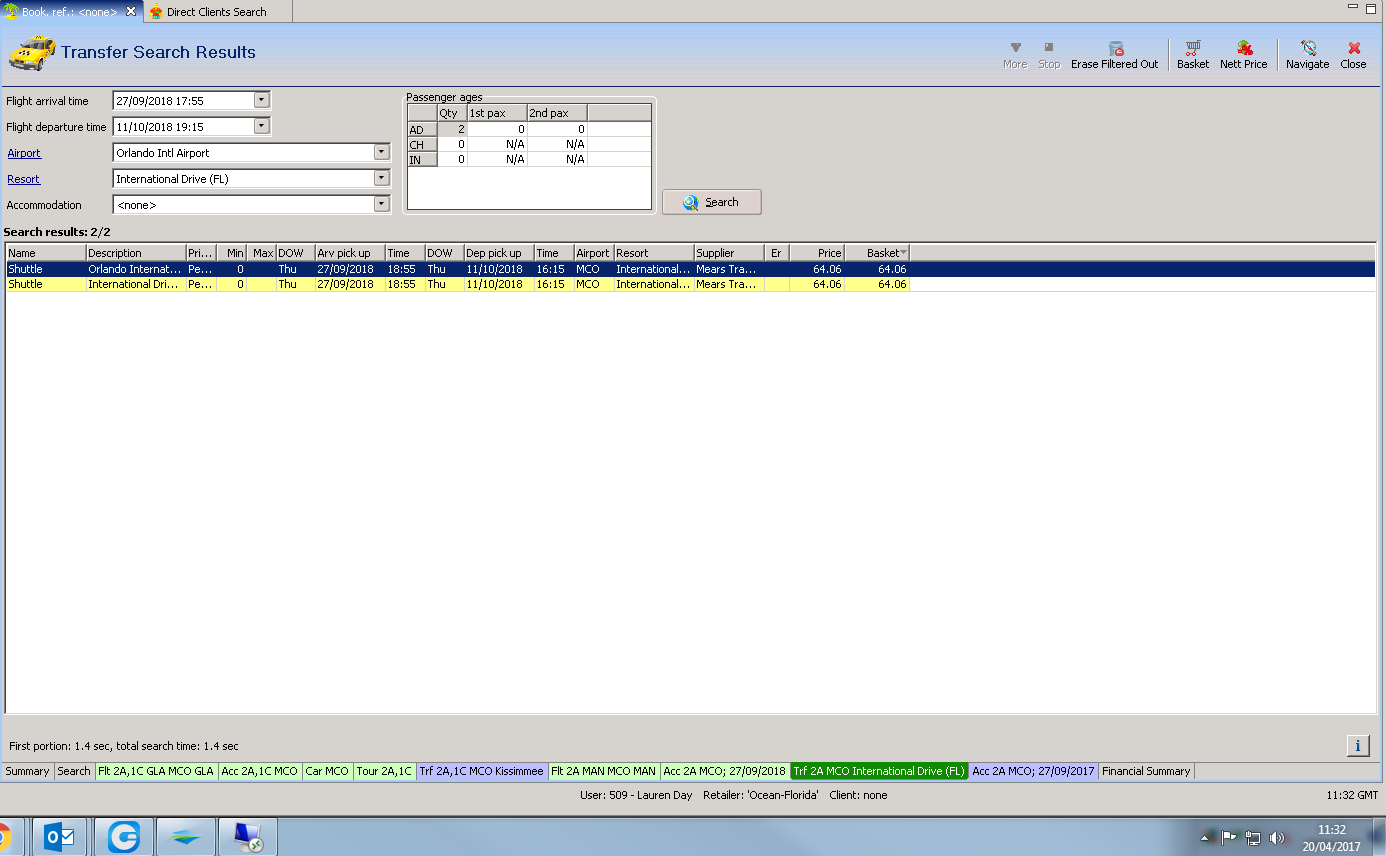Viewport: 1386px width, 856px height.
Task: Follow the Airport link label
Action: tap(24, 153)
